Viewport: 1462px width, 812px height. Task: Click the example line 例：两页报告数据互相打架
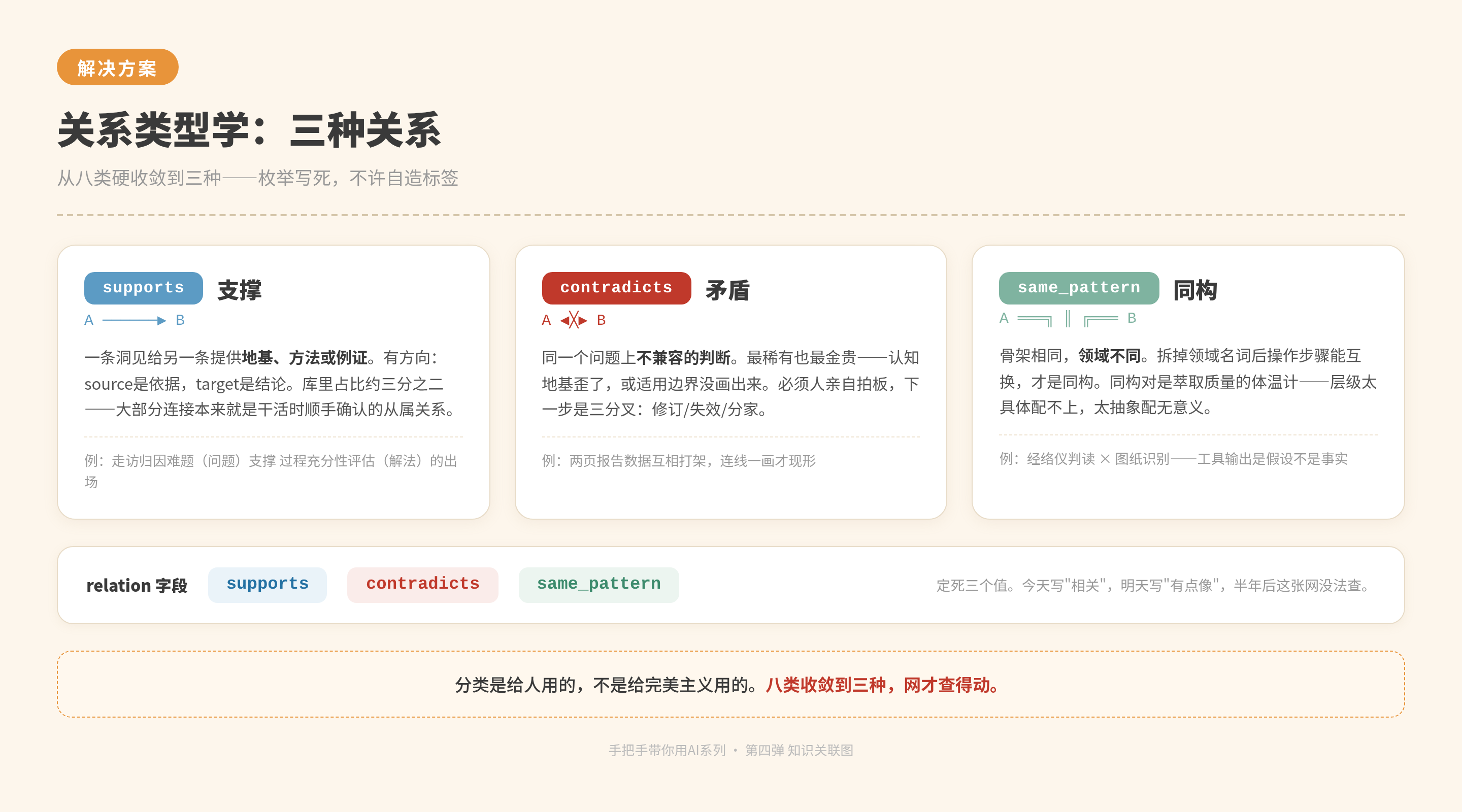(679, 461)
